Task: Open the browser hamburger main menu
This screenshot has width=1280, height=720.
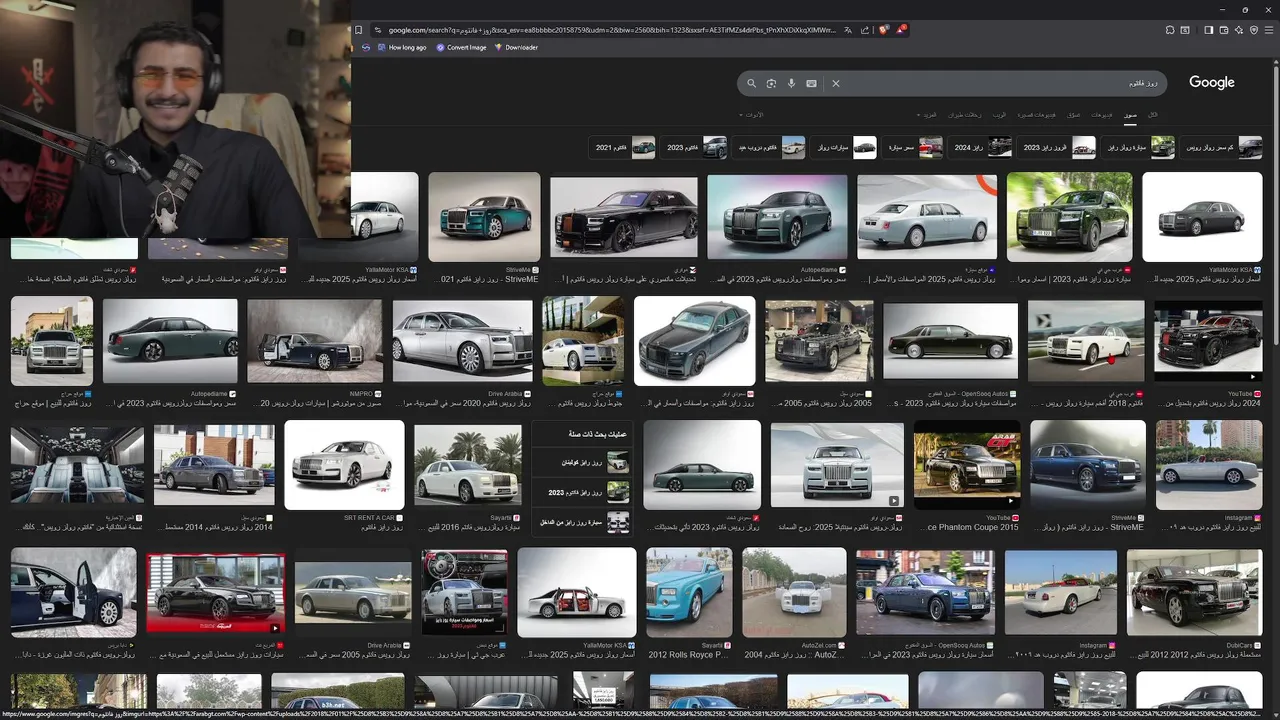Action: tap(1270, 30)
